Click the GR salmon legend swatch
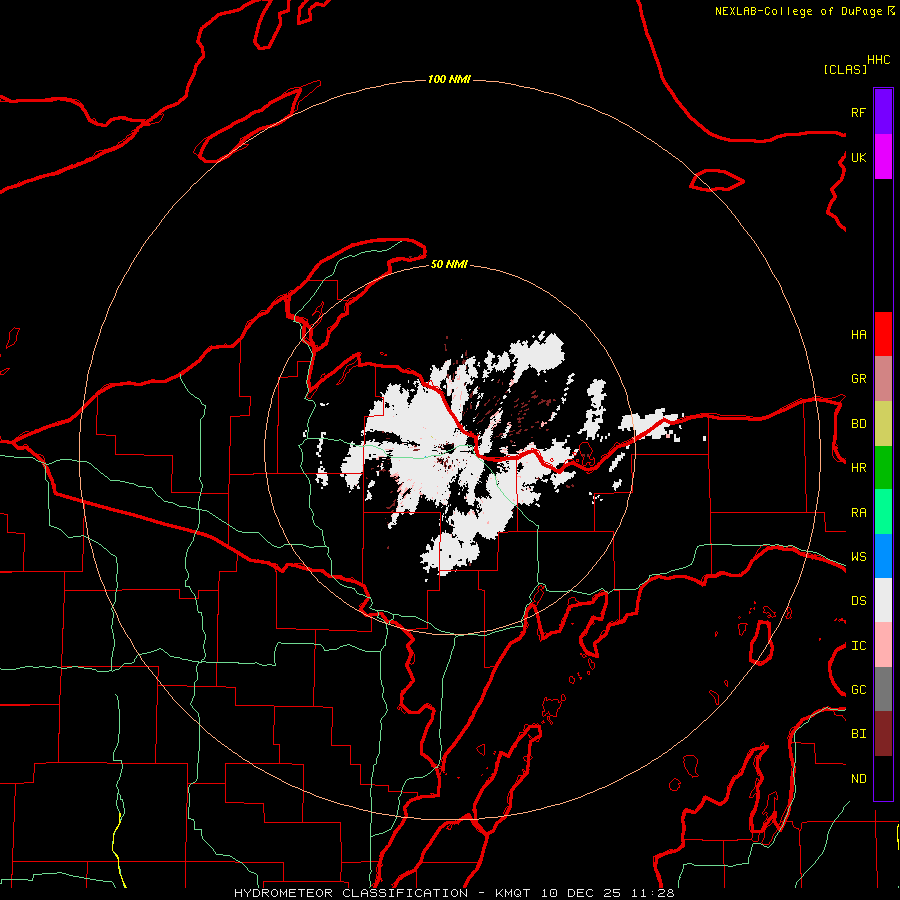900x900 pixels. tap(883, 379)
